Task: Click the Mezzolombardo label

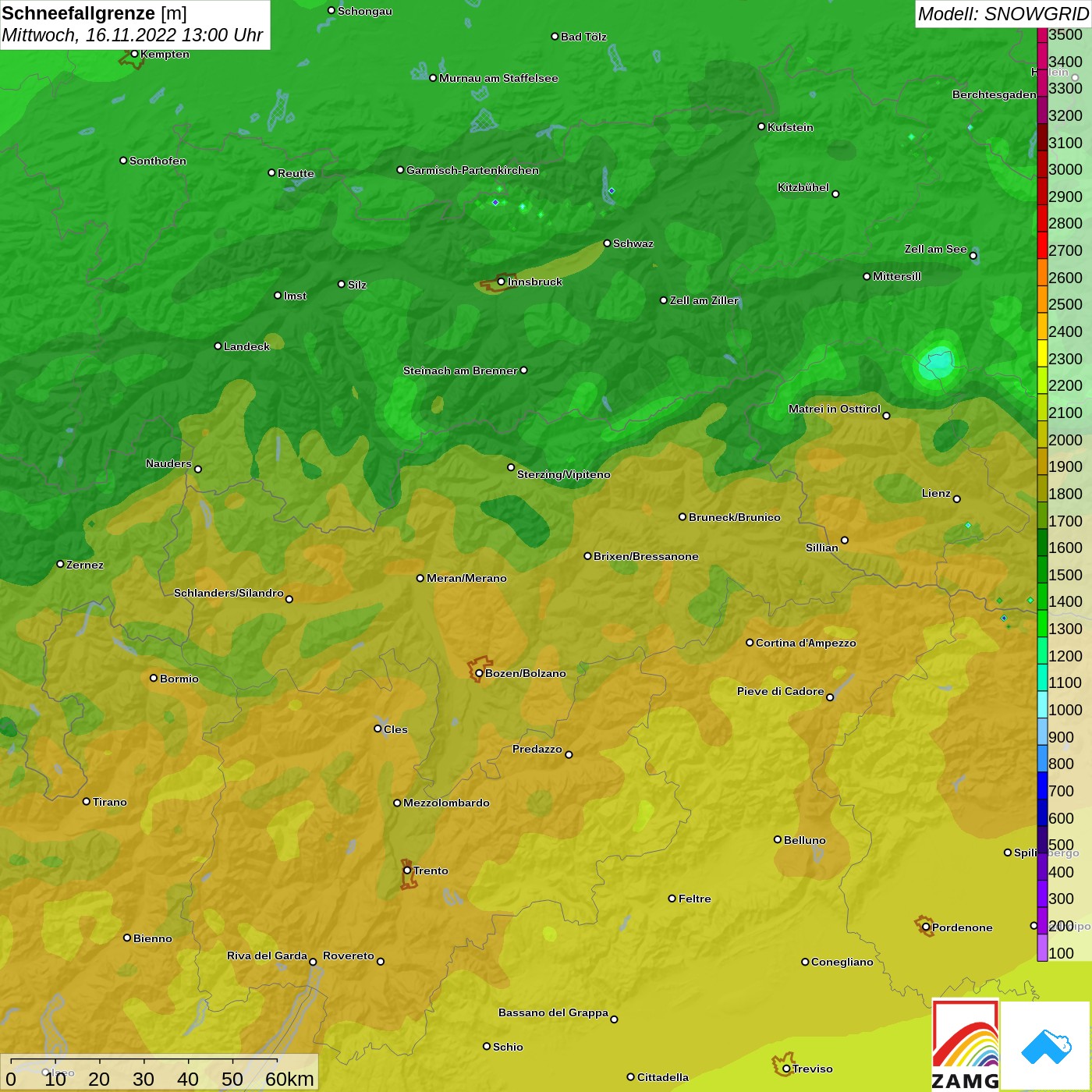Action: pyautogui.click(x=446, y=803)
